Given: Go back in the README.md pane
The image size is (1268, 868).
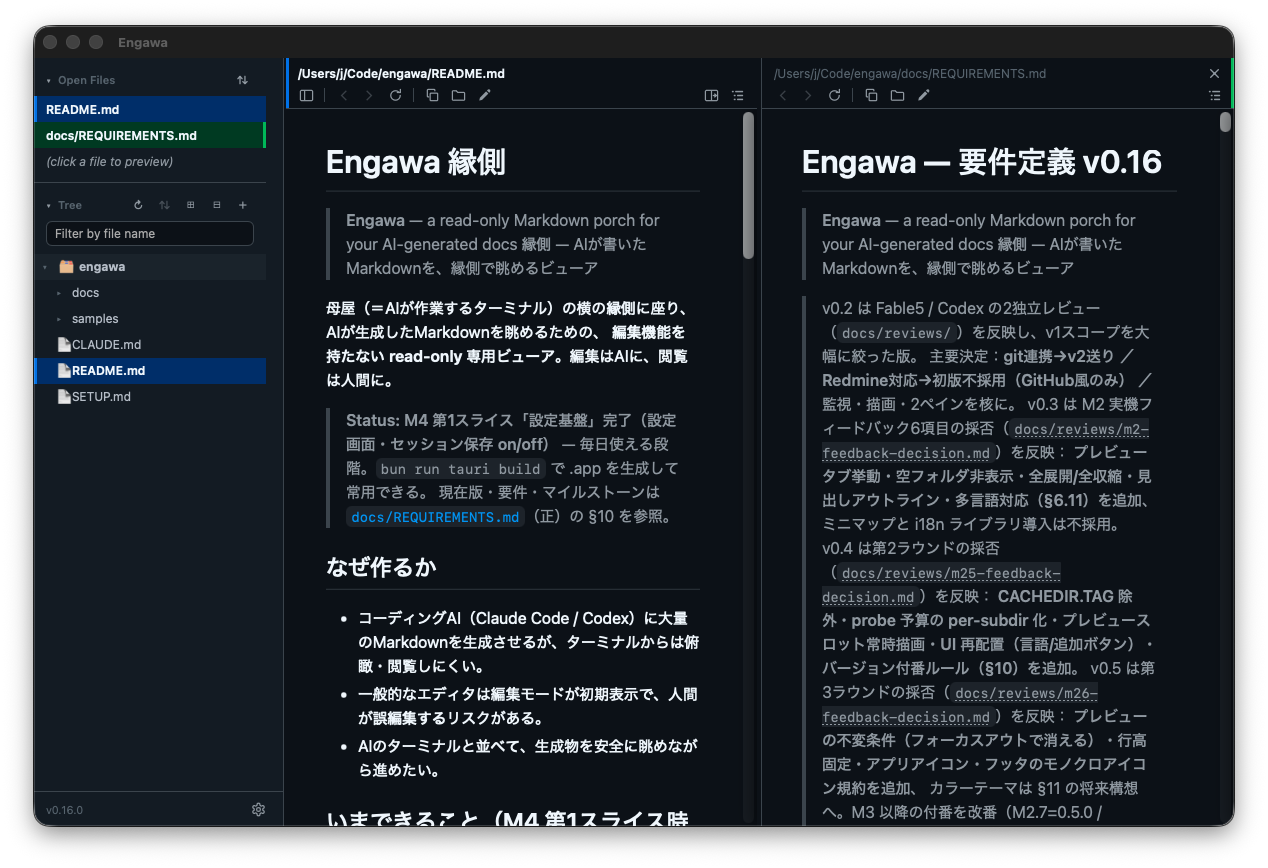Looking at the screenshot, I should (x=344, y=96).
